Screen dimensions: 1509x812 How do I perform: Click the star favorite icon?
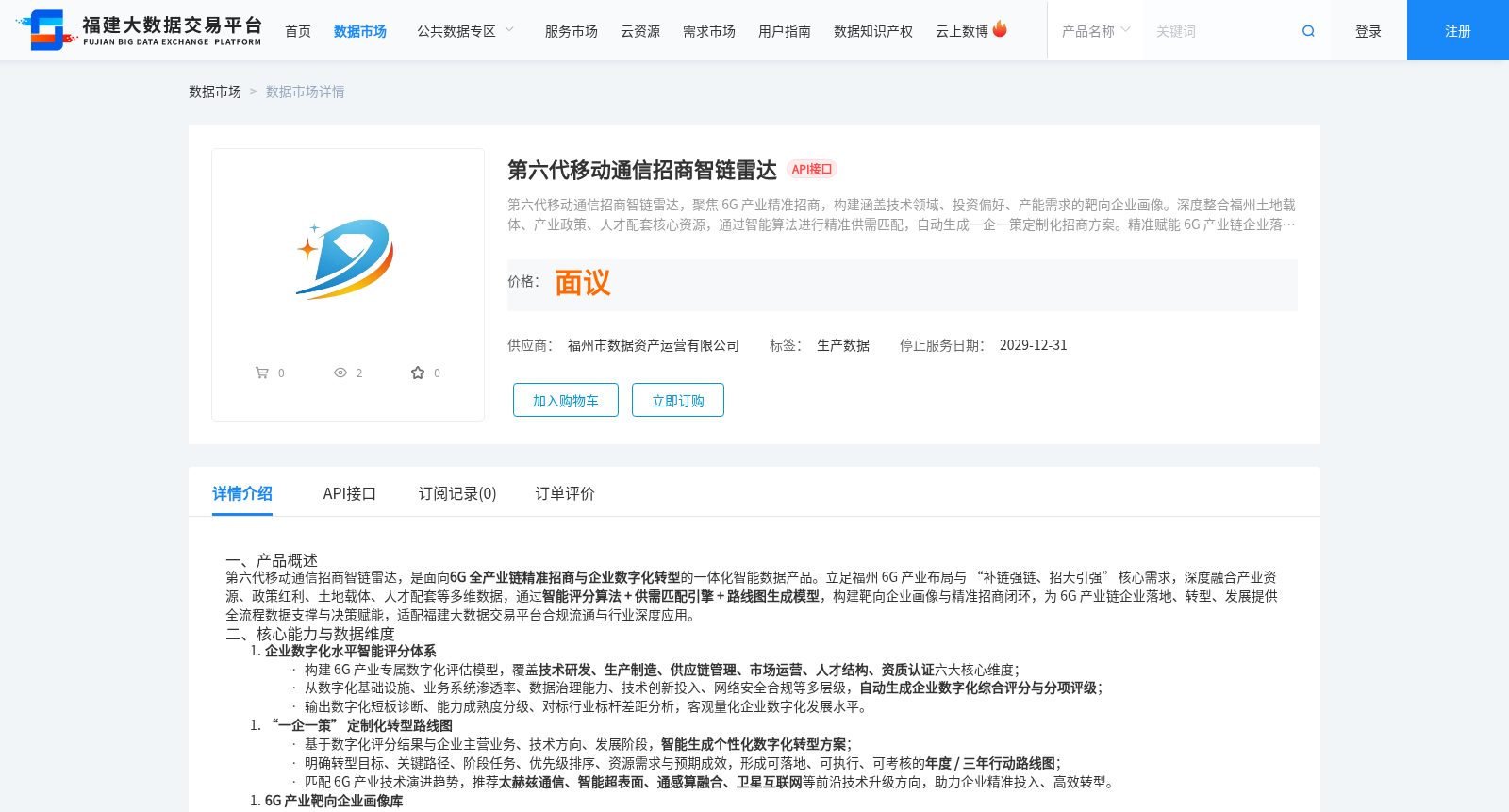coord(418,373)
